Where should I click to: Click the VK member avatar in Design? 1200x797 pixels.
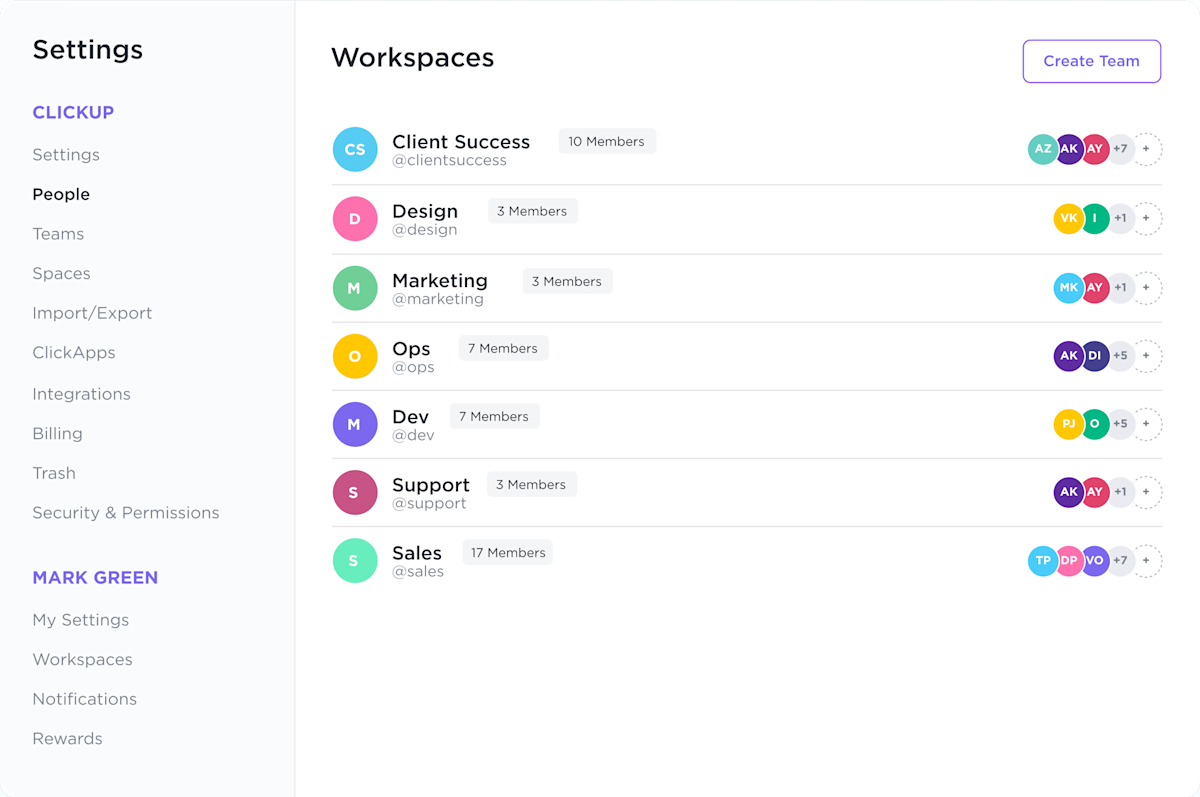1069,219
